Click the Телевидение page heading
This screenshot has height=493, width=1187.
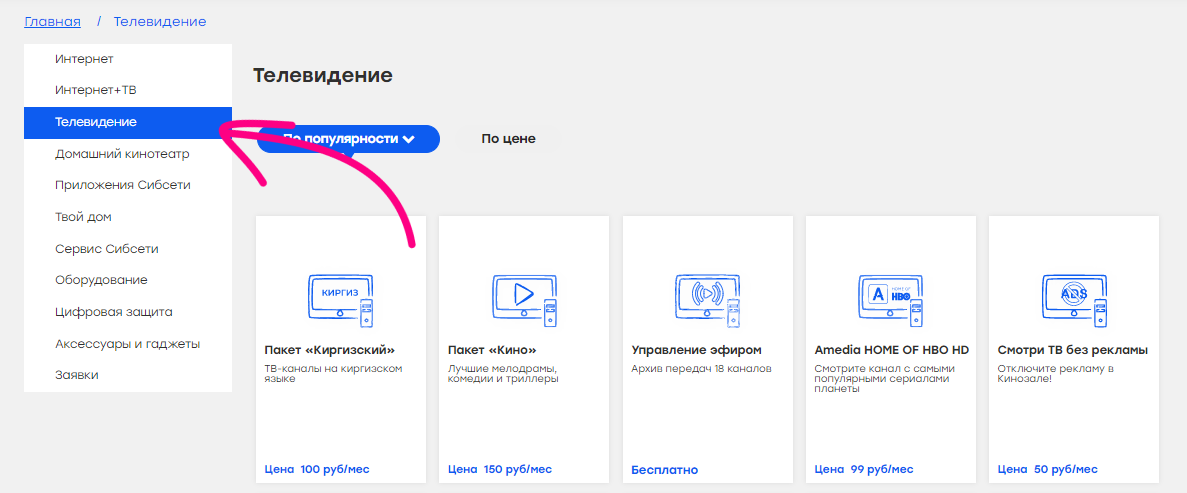[x=323, y=75]
